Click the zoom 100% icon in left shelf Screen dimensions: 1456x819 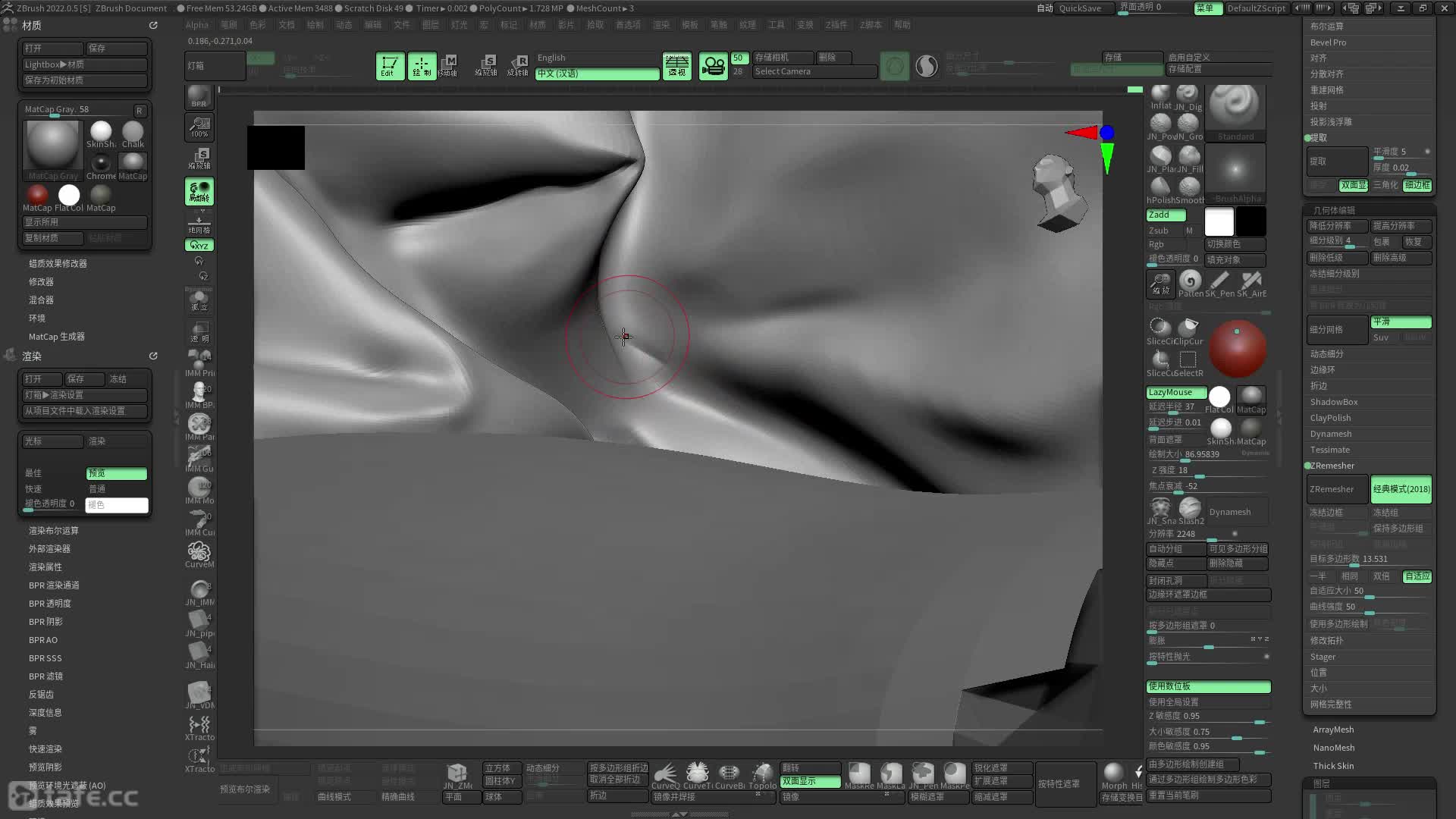pyautogui.click(x=199, y=127)
